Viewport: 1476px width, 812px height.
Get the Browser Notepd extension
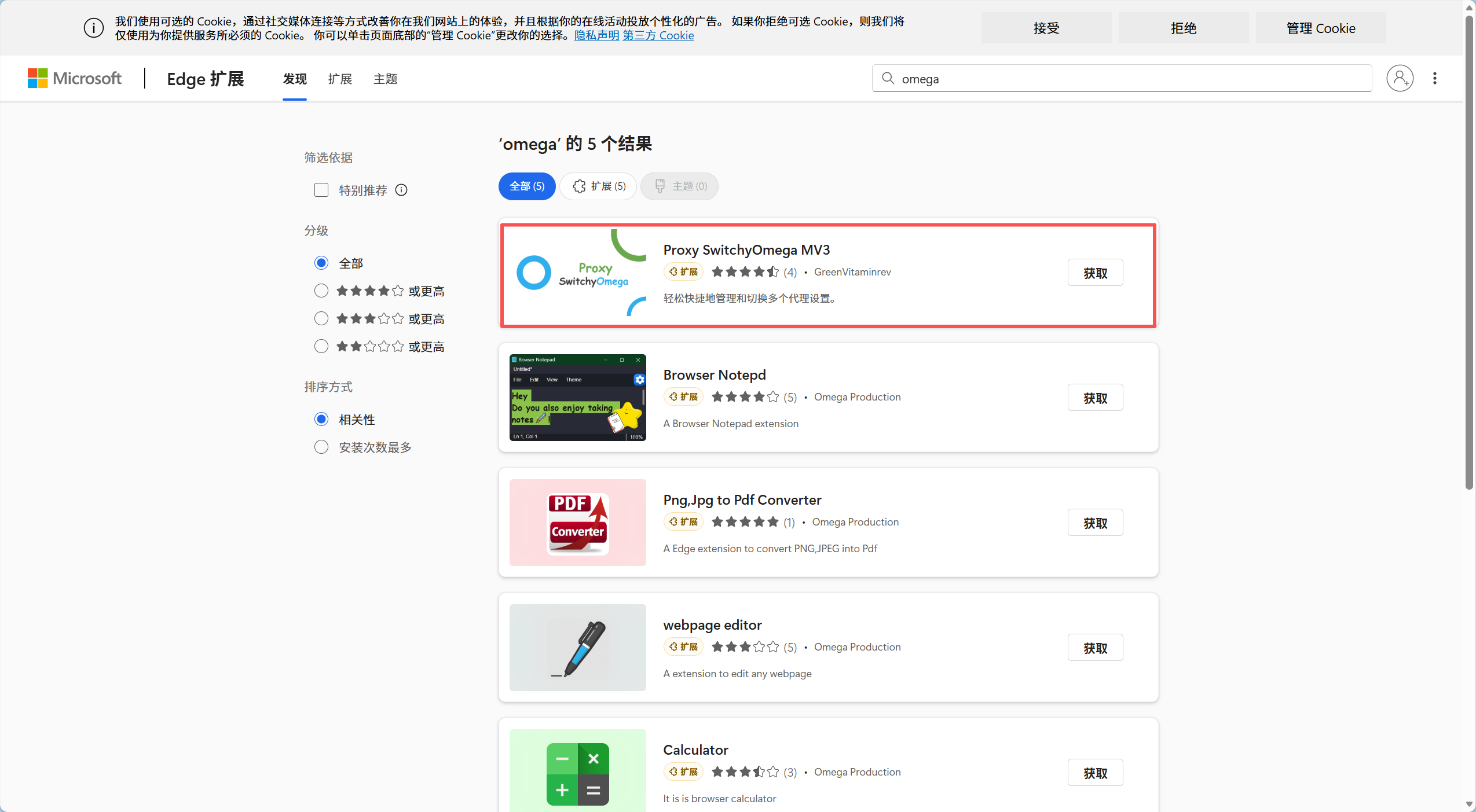[1095, 398]
